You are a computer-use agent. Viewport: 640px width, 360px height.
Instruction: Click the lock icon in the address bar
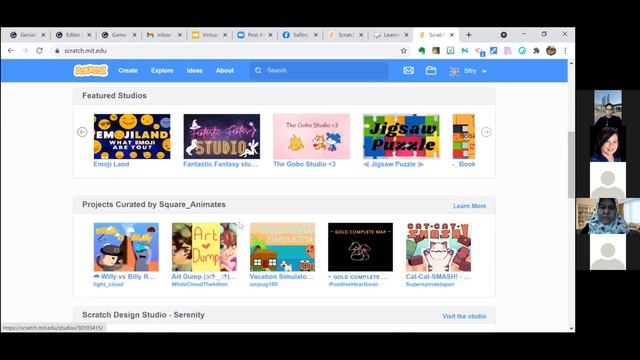coord(57,51)
